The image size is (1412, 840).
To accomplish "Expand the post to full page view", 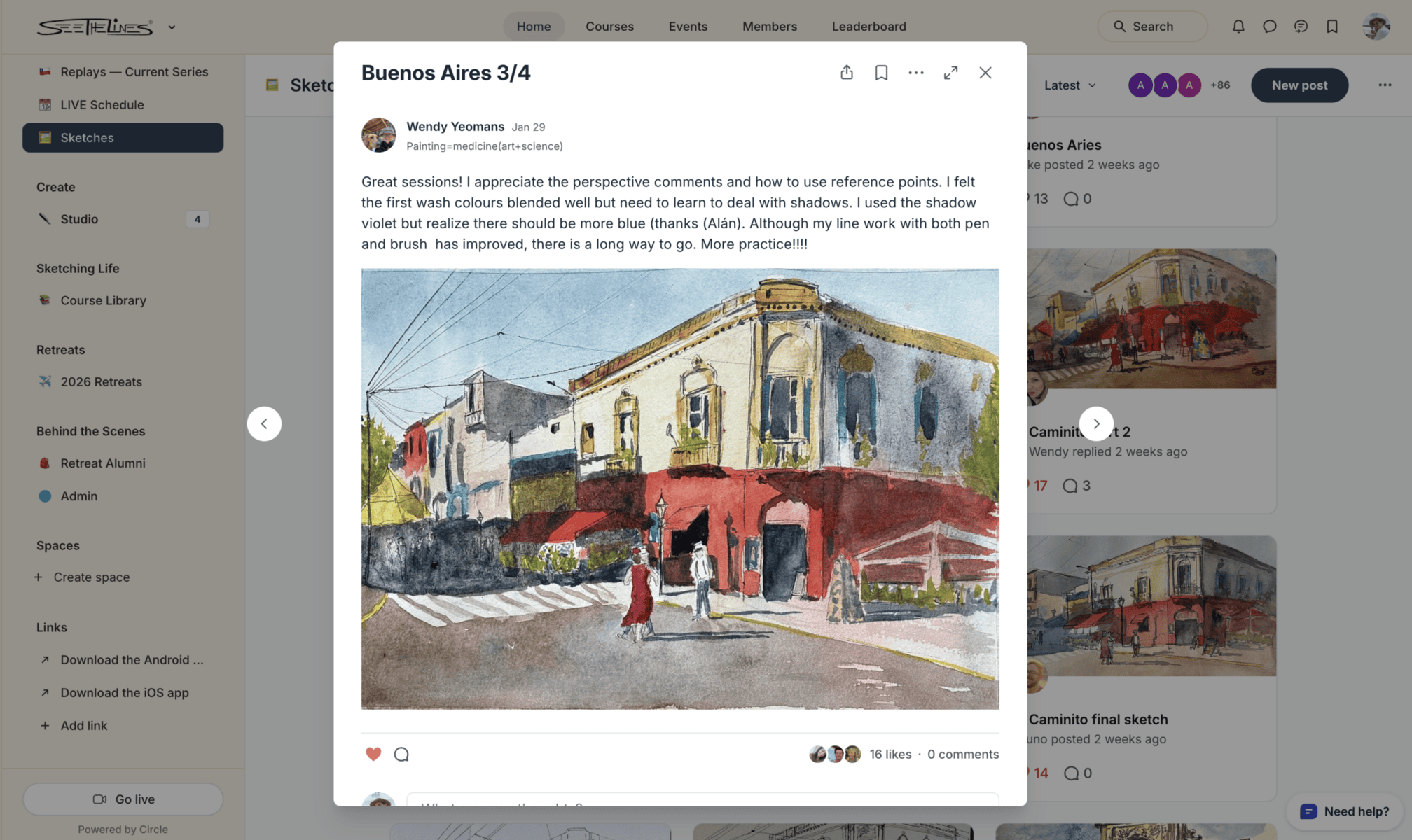I will tap(950, 73).
